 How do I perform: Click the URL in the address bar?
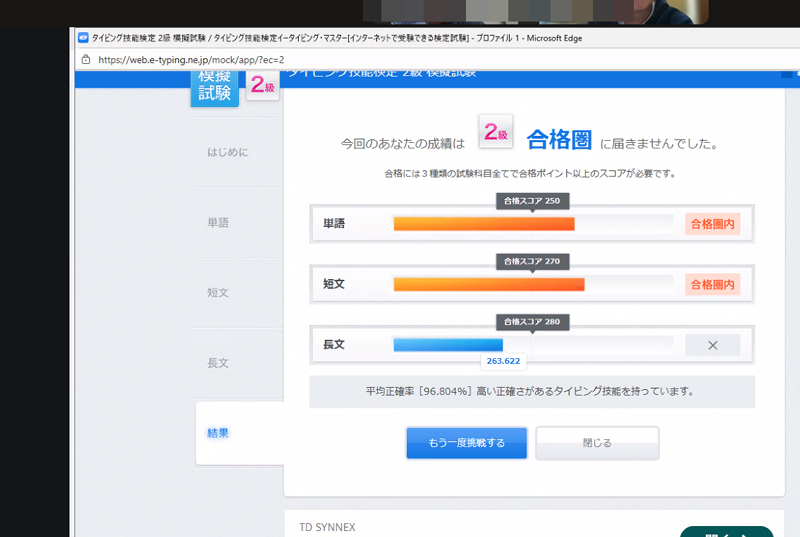[x=183, y=60]
